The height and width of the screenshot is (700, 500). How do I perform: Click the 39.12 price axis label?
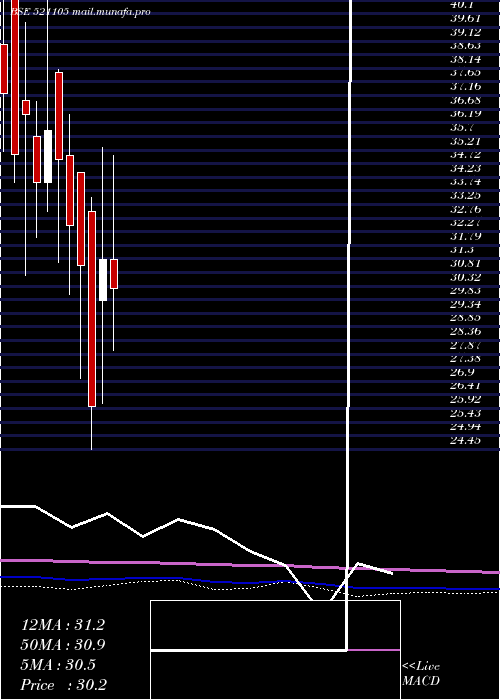(465, 32)
